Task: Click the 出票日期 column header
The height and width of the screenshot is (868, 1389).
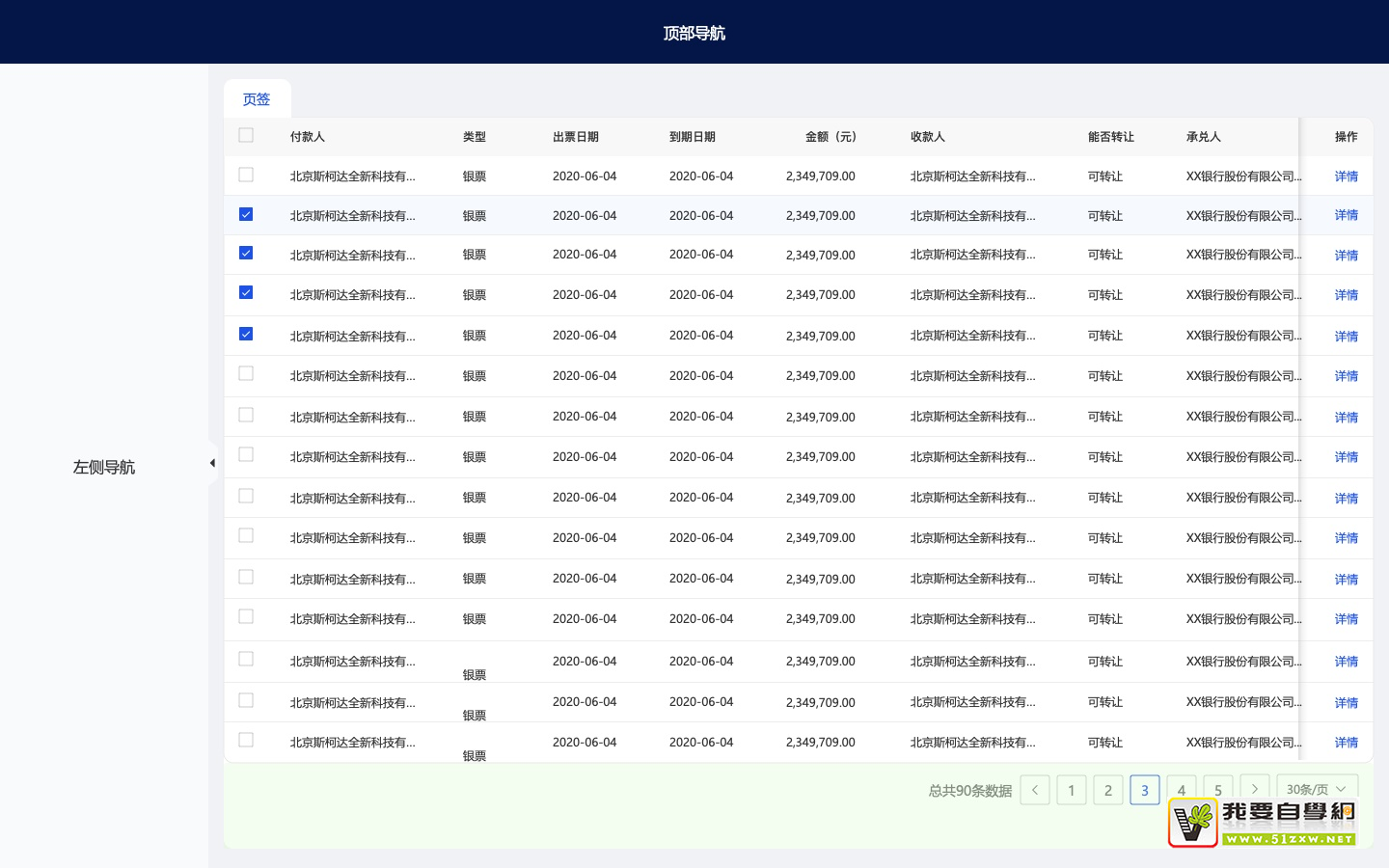Action: coord(576,137)
